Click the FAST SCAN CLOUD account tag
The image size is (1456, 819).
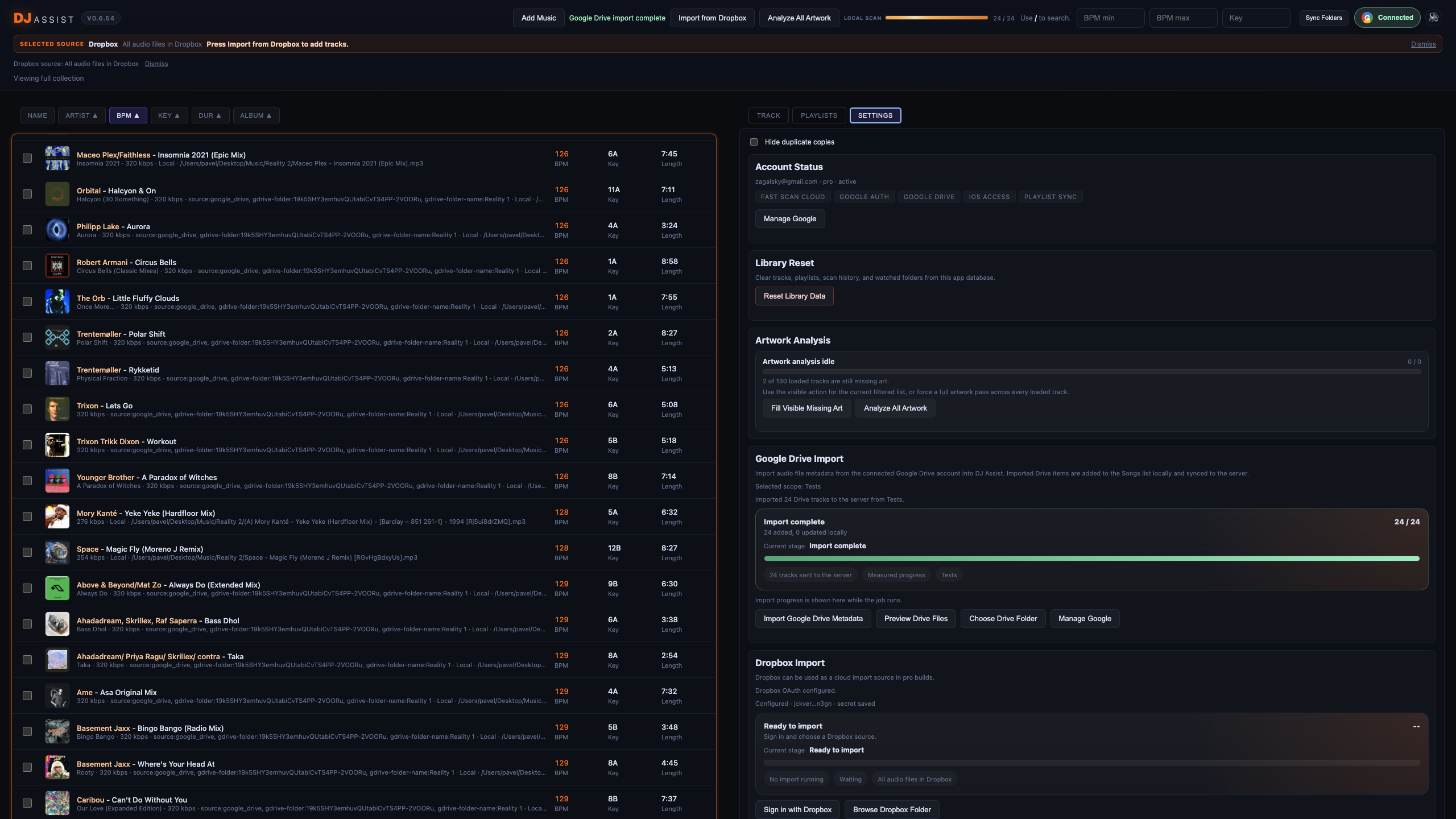pyautogui.click(x=793, y=197)
